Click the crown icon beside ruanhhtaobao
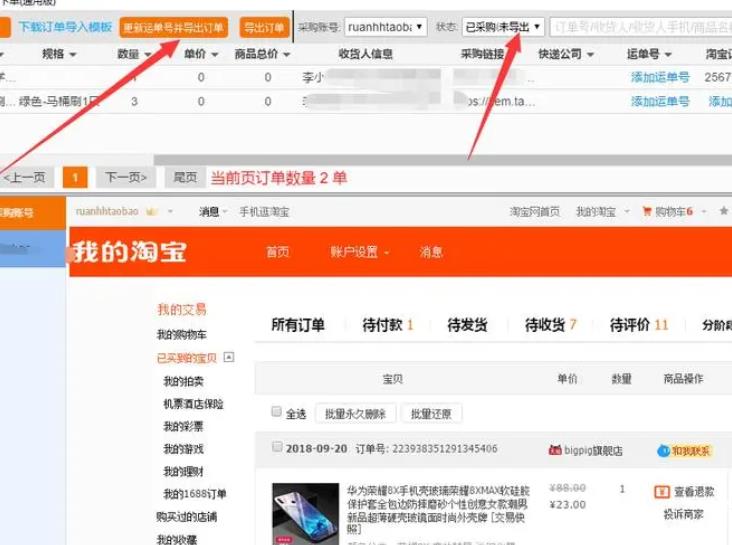The width and height of the screenshot is (732, 545). pyautogui.click(x=152, y=212)
